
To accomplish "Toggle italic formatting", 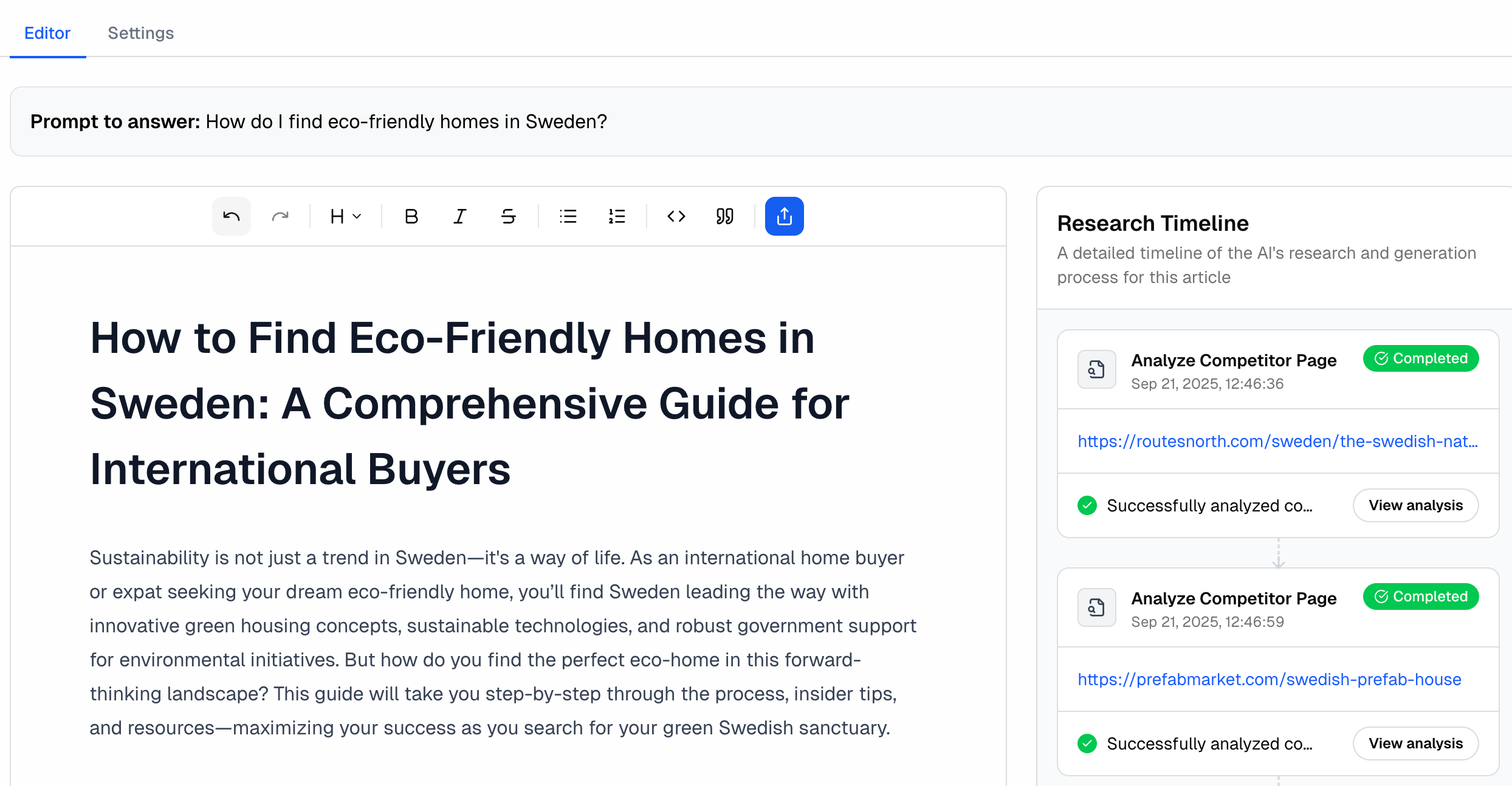I will [460, 216].
